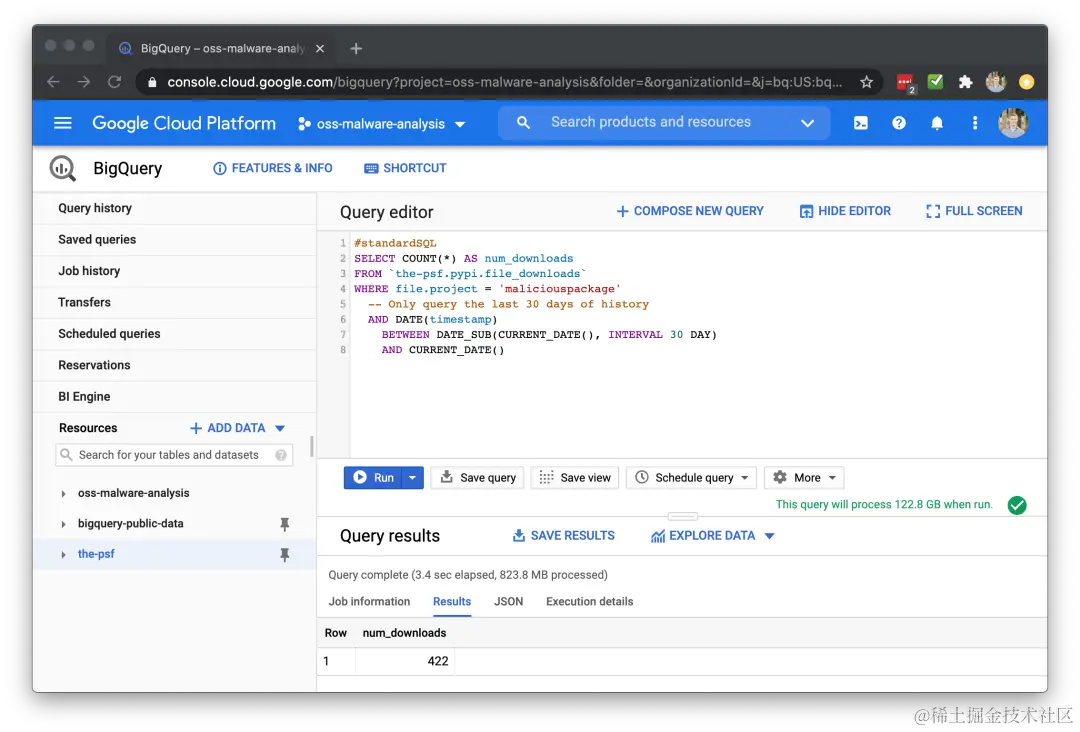Viewport: 1080px width, 732px height.
Task: Switch editor to FULL SCREEN
Action: click(x=974, y=211)
